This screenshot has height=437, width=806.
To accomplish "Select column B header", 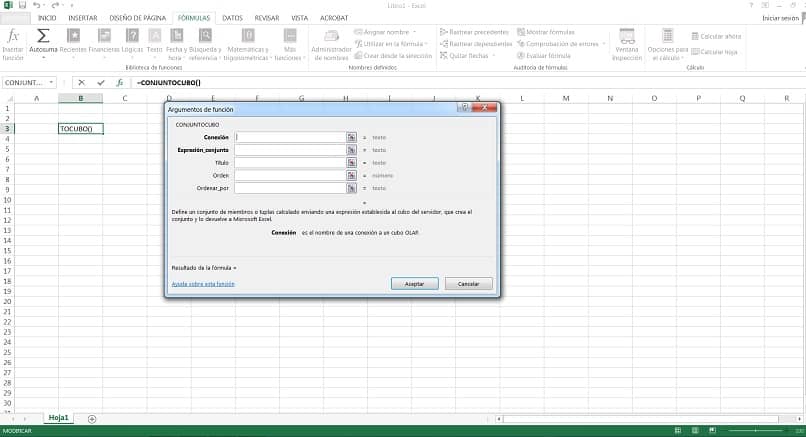I will (81, 98).
